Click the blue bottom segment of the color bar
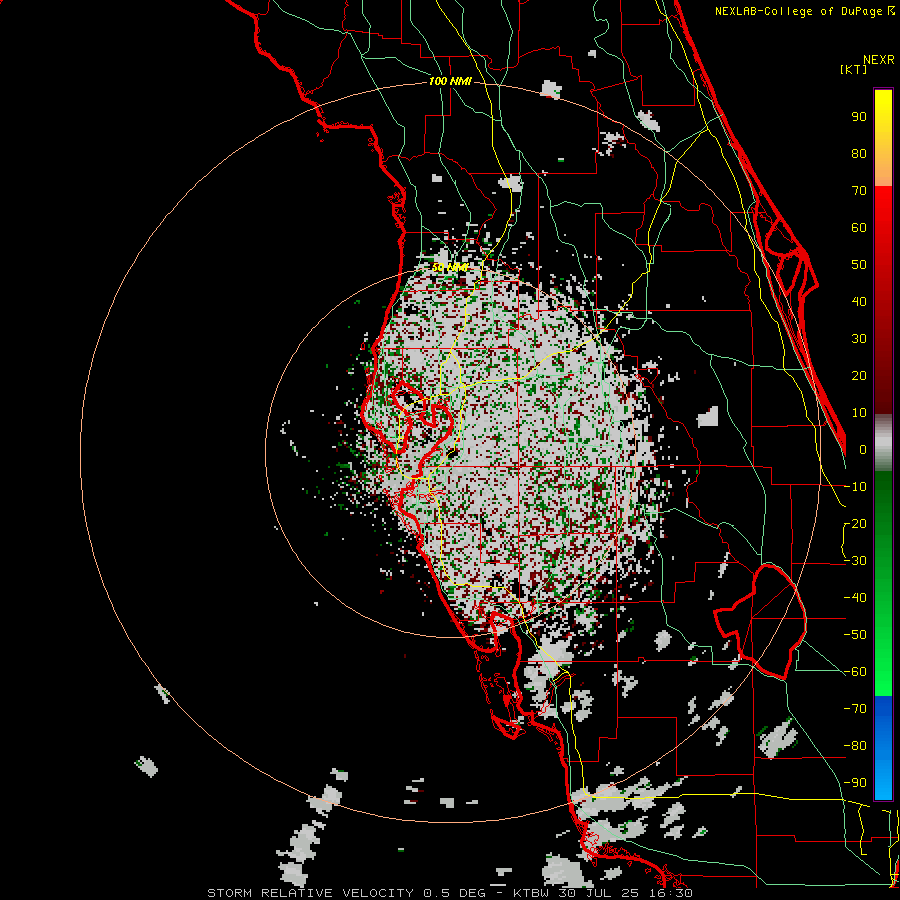 [883, 748]
